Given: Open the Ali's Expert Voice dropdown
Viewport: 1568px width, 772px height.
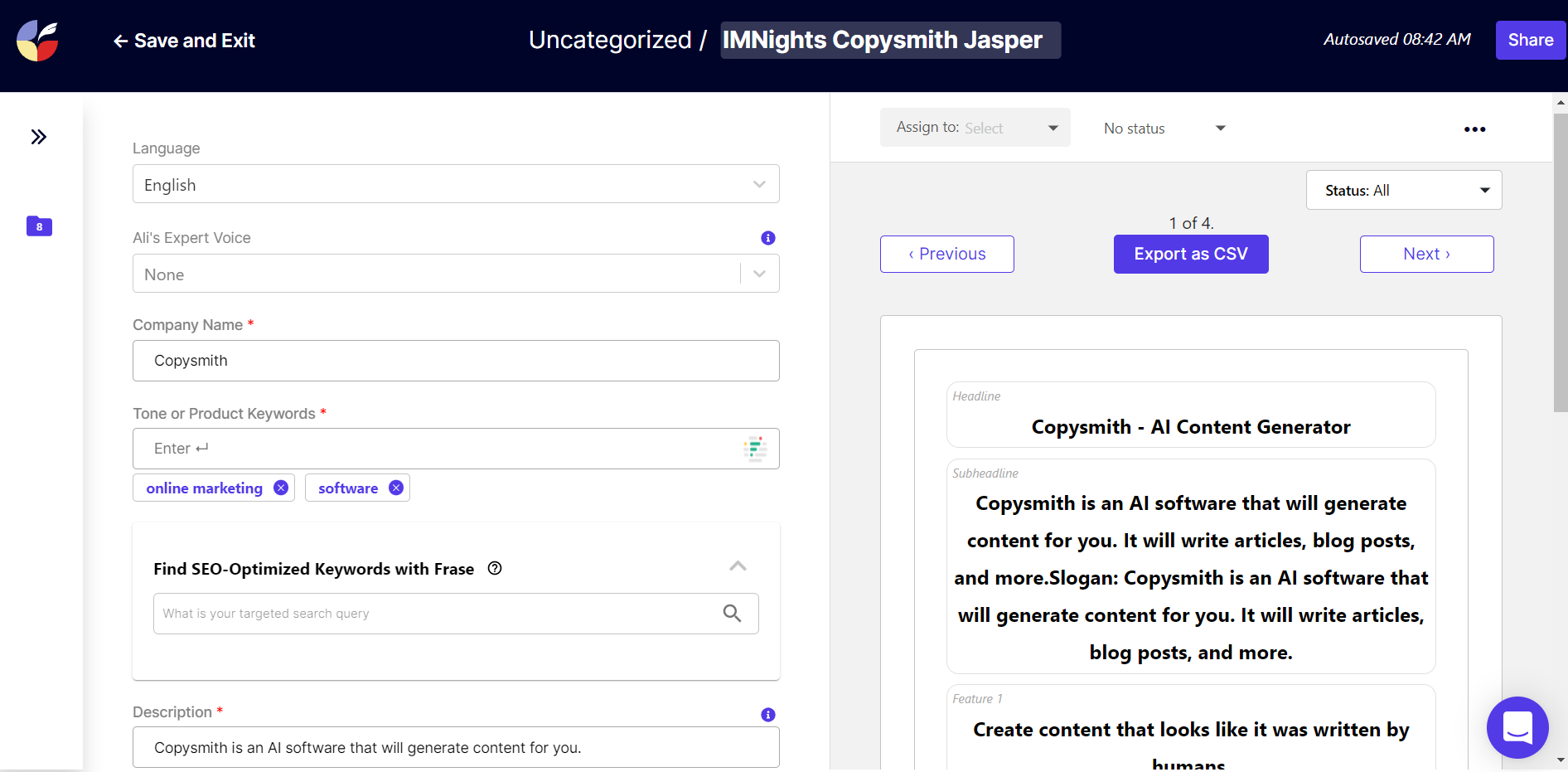Looking at the screenshot, I should click(456, 274).
